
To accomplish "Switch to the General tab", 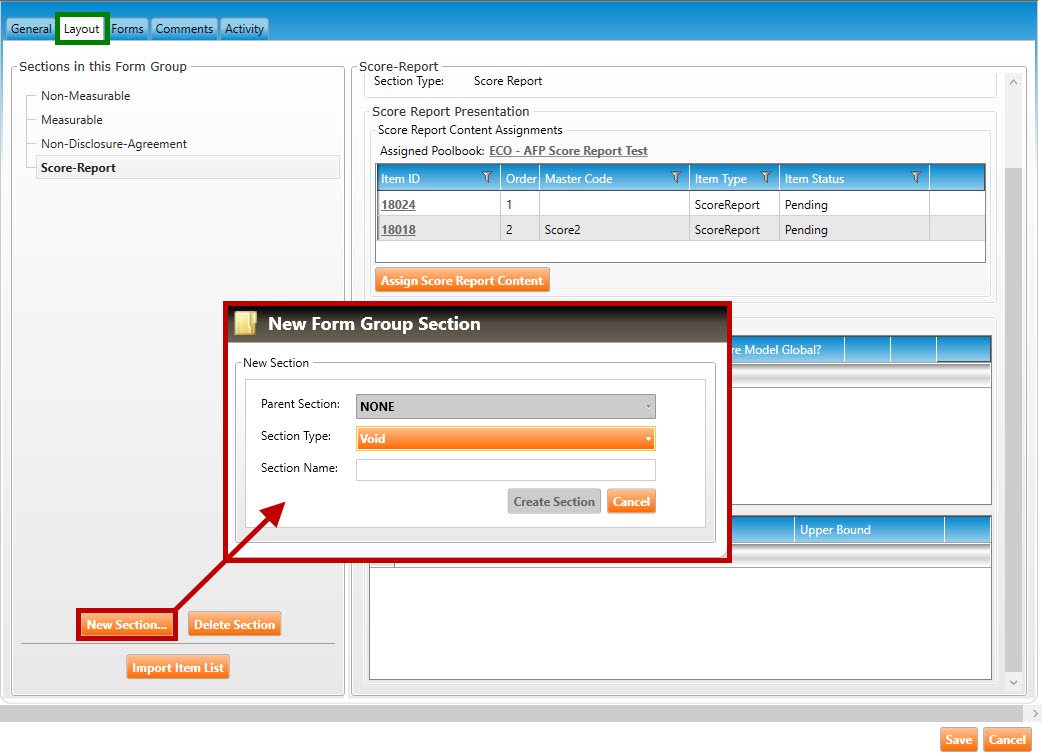I will pos(31,29).
